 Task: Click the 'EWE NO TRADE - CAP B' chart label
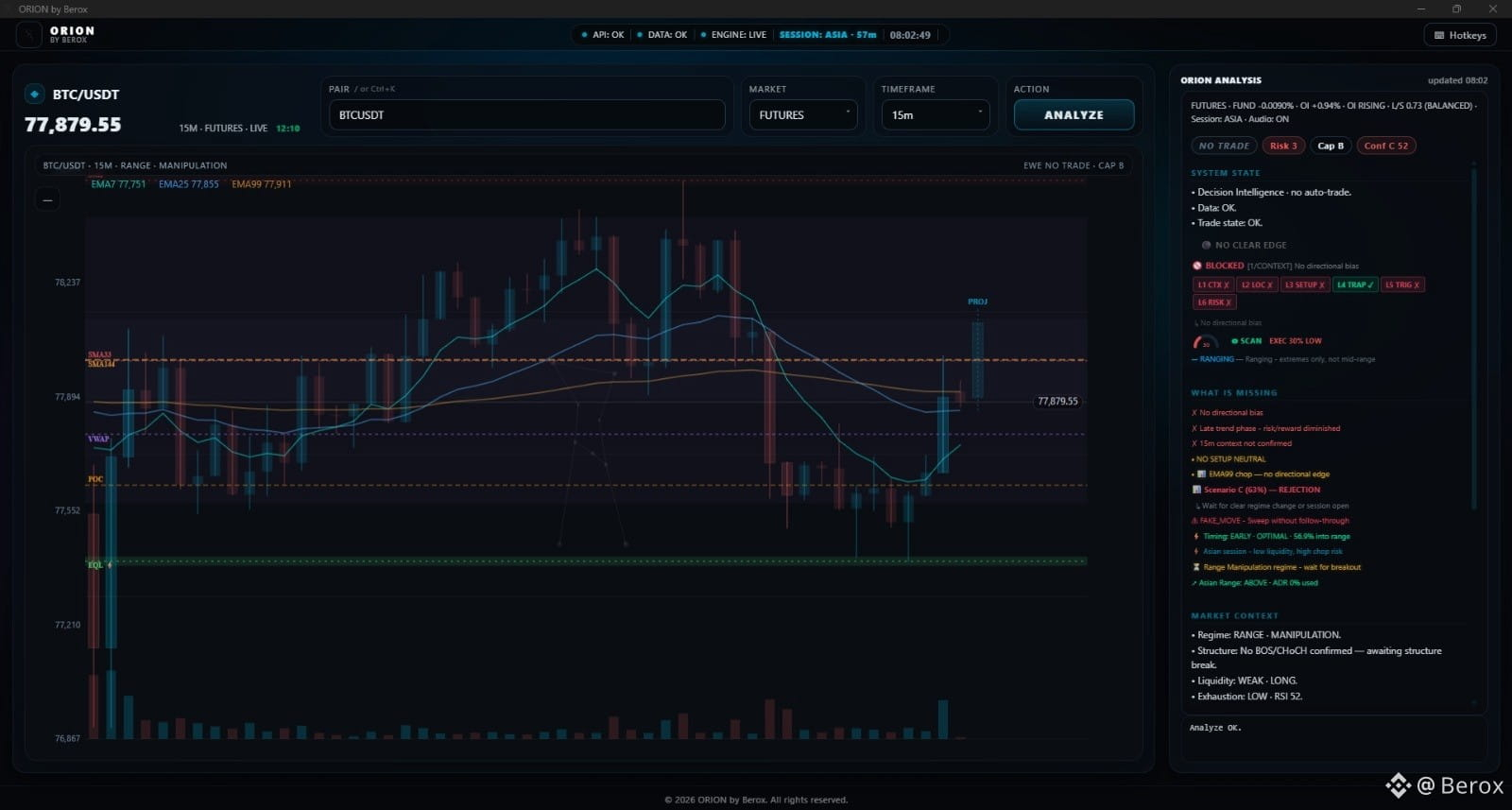coord(1074,165)
